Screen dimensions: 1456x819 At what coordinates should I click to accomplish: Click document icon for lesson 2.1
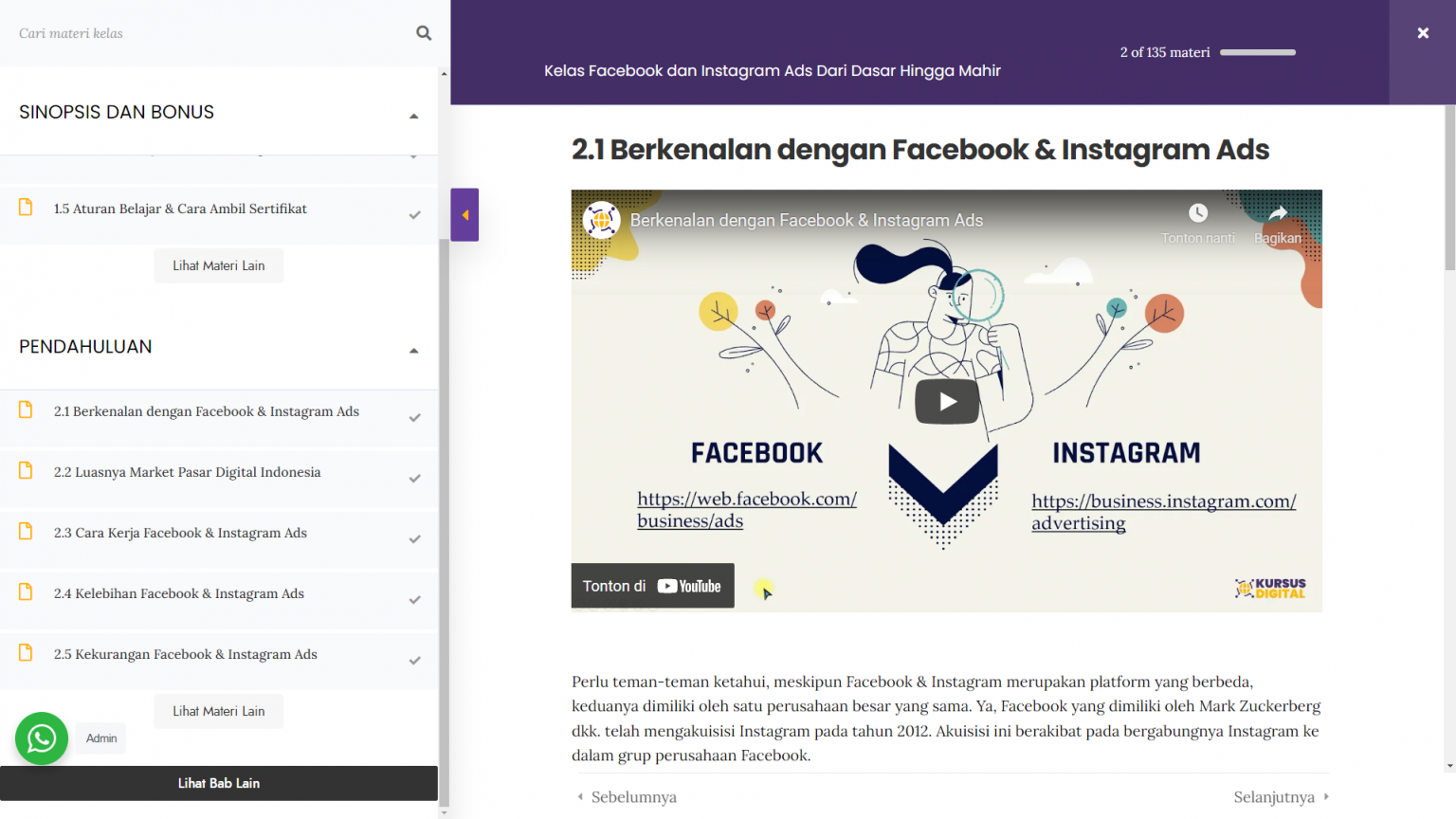click(26, 409)
